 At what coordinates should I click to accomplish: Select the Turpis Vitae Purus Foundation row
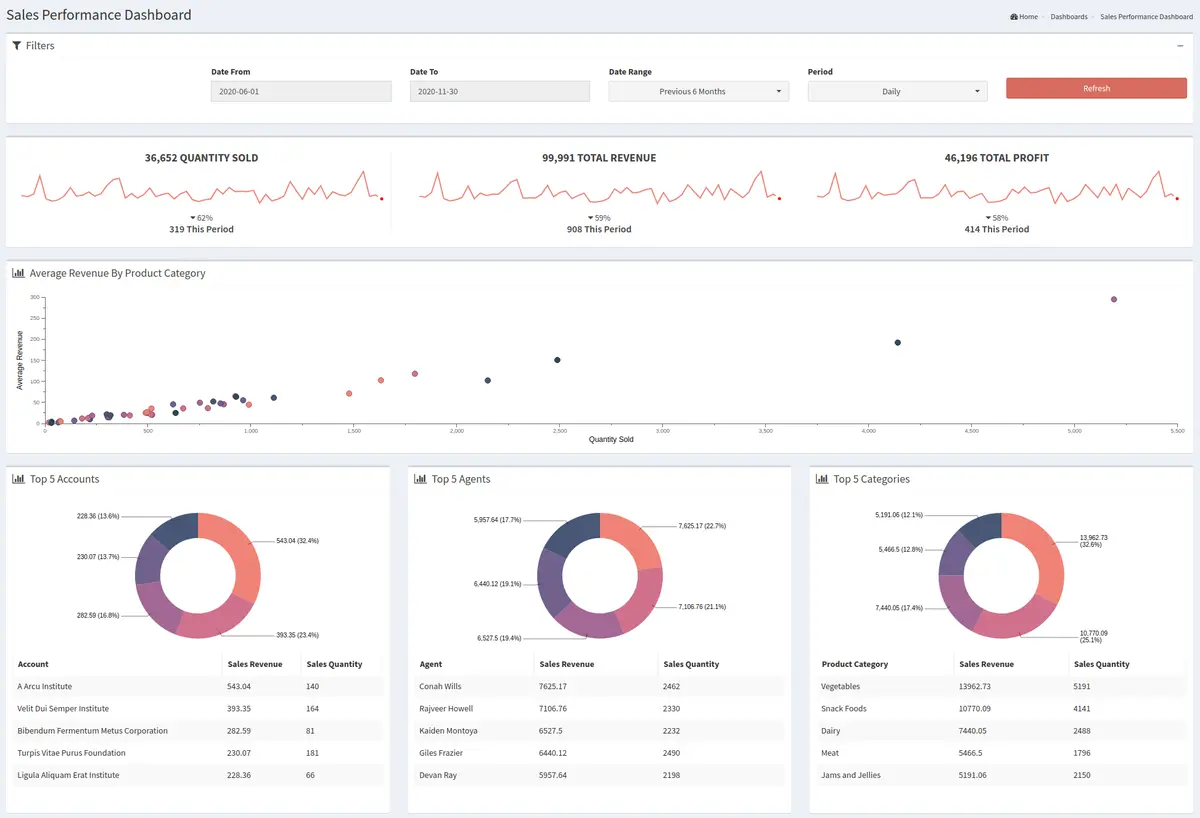tap(199, 753)
